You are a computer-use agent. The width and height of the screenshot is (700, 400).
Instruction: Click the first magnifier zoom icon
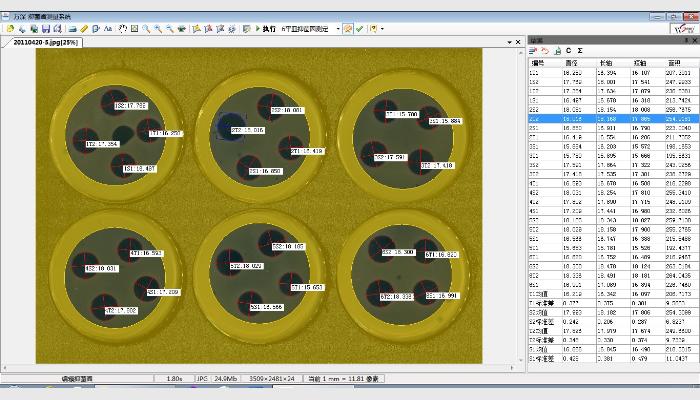tap(146, 29)
